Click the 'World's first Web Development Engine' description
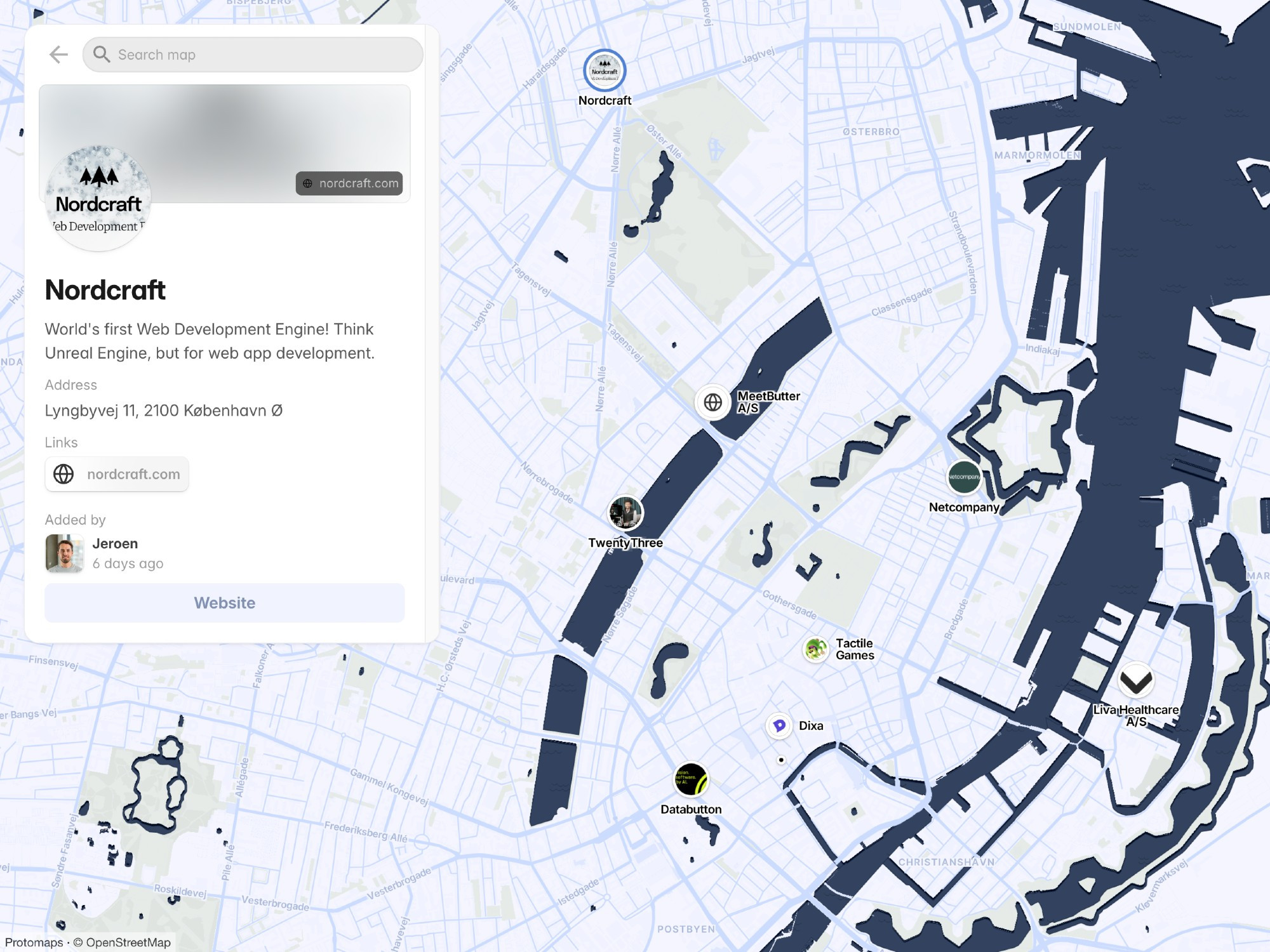 210,341
